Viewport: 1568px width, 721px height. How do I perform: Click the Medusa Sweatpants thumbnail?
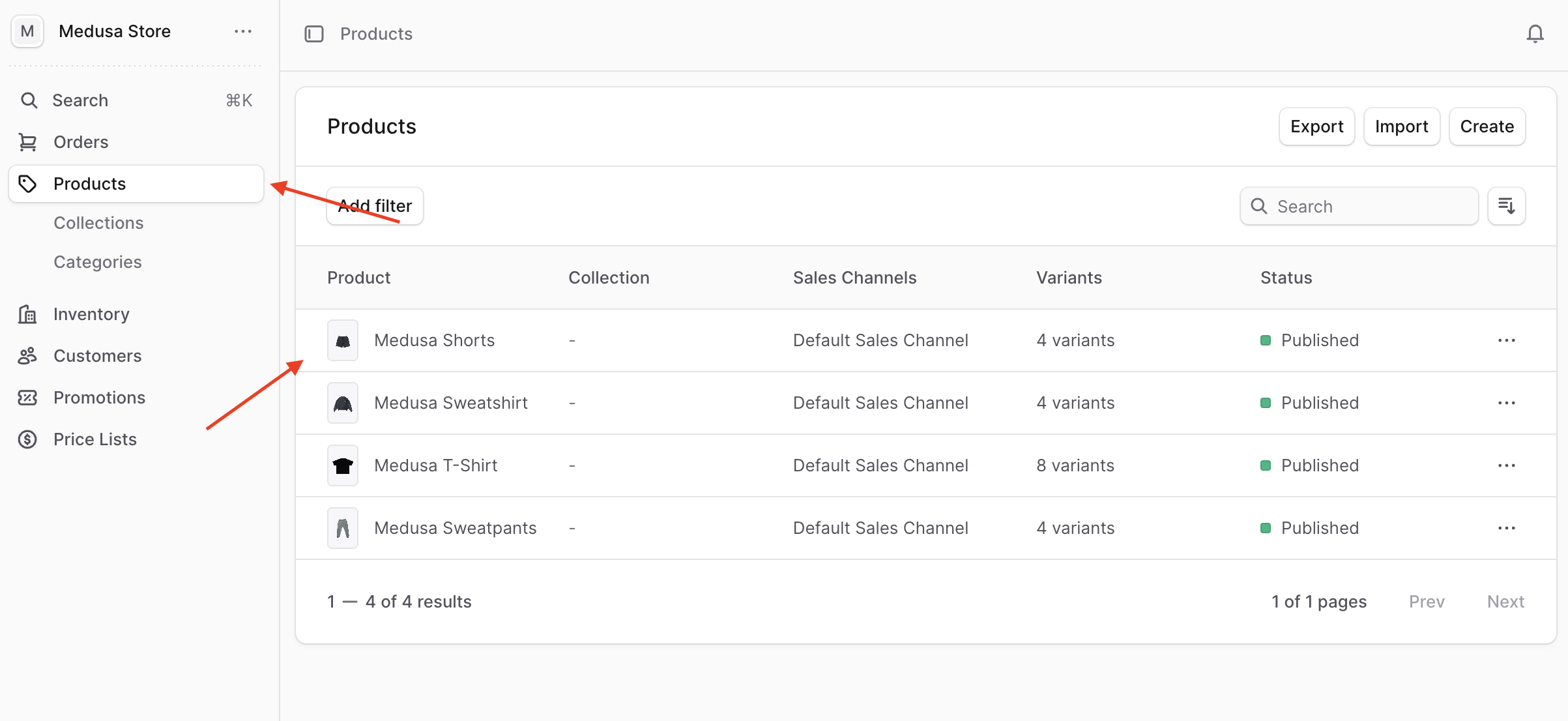[343, 528]
